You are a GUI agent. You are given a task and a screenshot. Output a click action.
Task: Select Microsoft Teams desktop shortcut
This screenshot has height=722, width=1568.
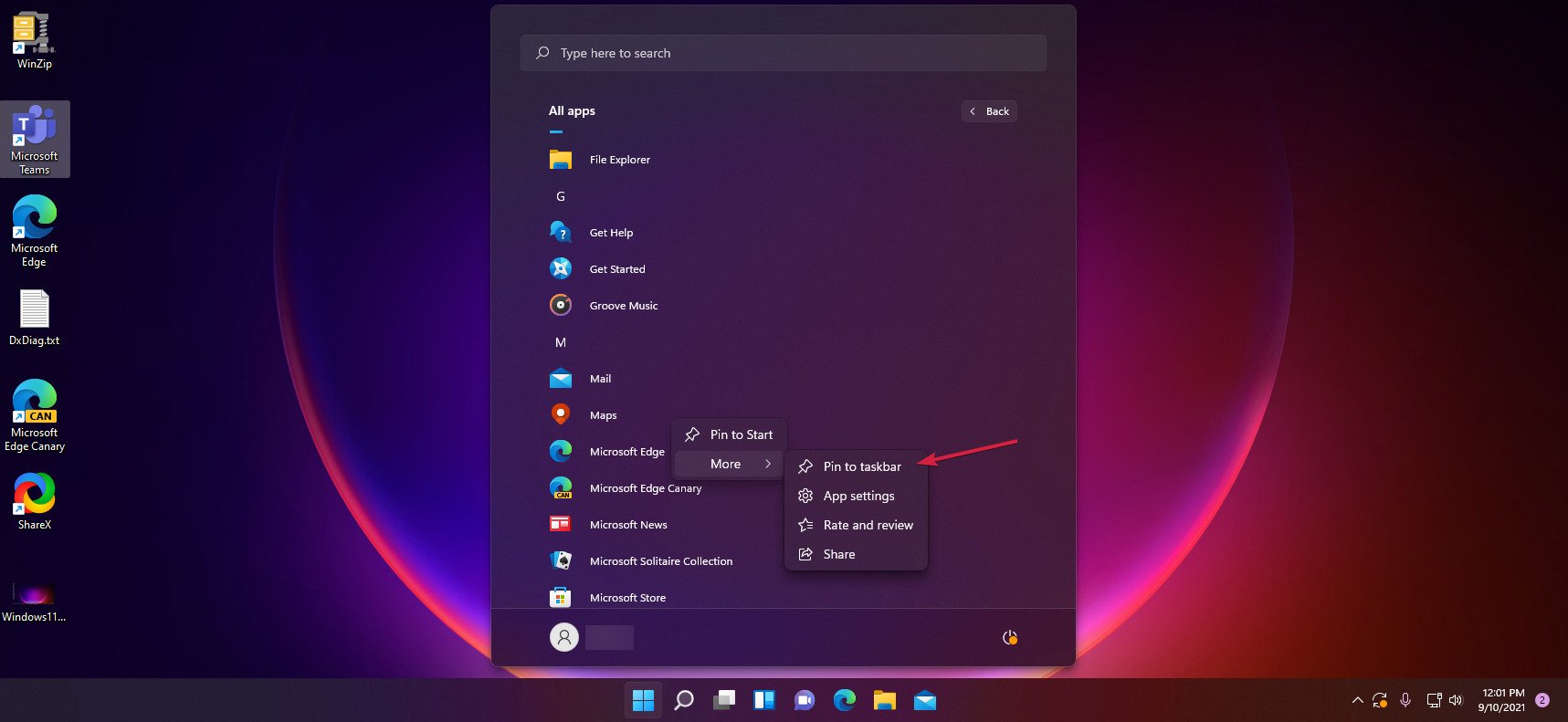click(35, 140)
